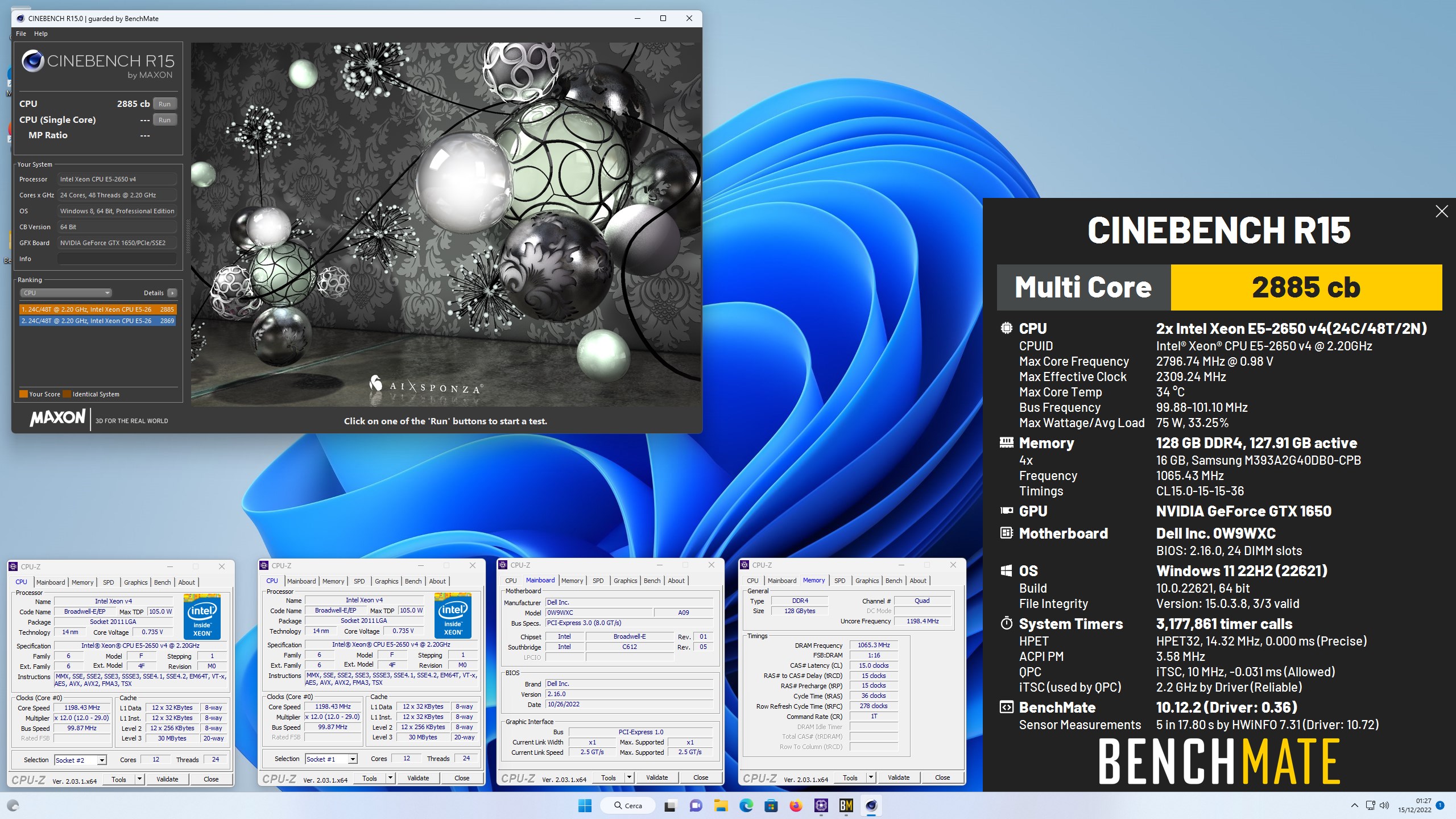Click Validate in CPU-Z Memory window
Screen dimensions: 1456x819
[899, 777]
